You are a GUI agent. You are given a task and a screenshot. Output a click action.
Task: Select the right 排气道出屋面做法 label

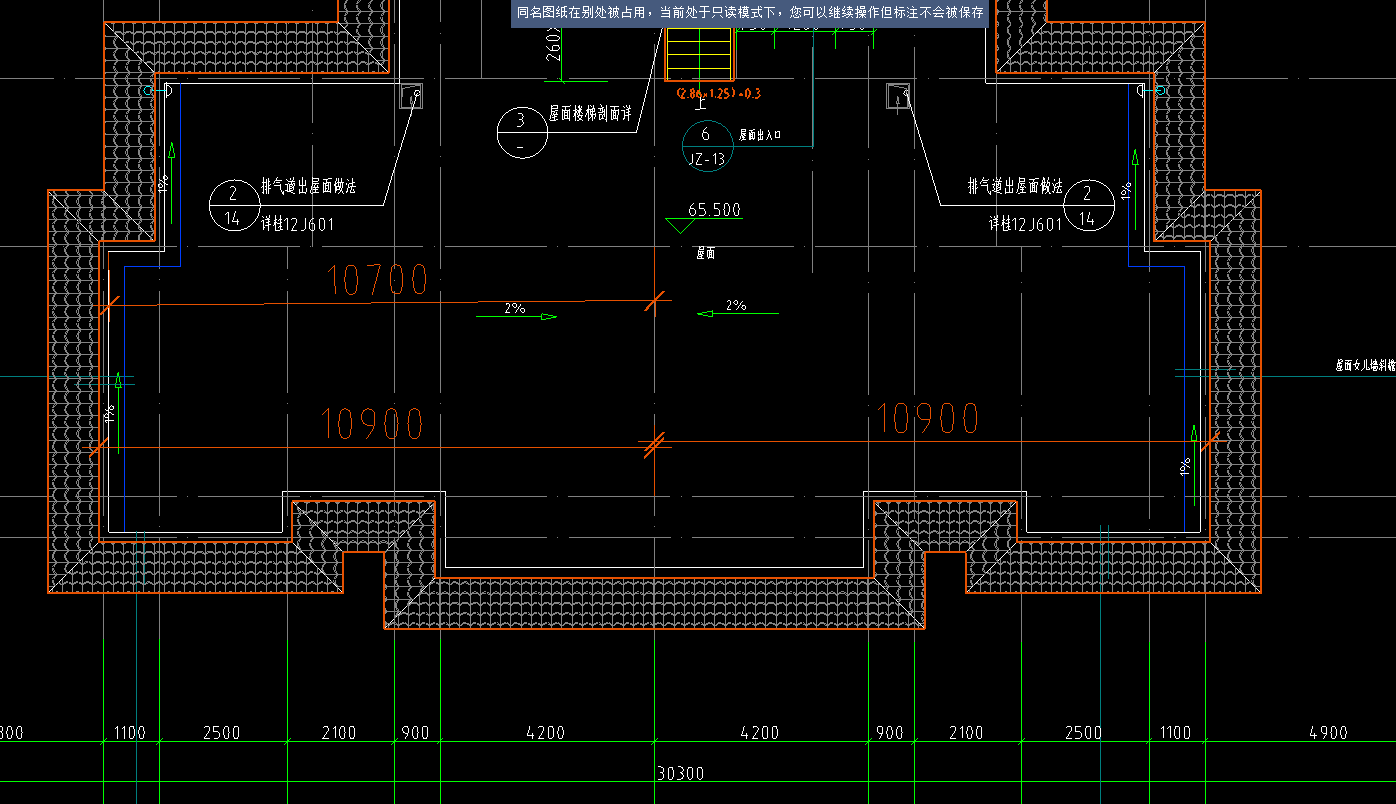[1015, 186]
